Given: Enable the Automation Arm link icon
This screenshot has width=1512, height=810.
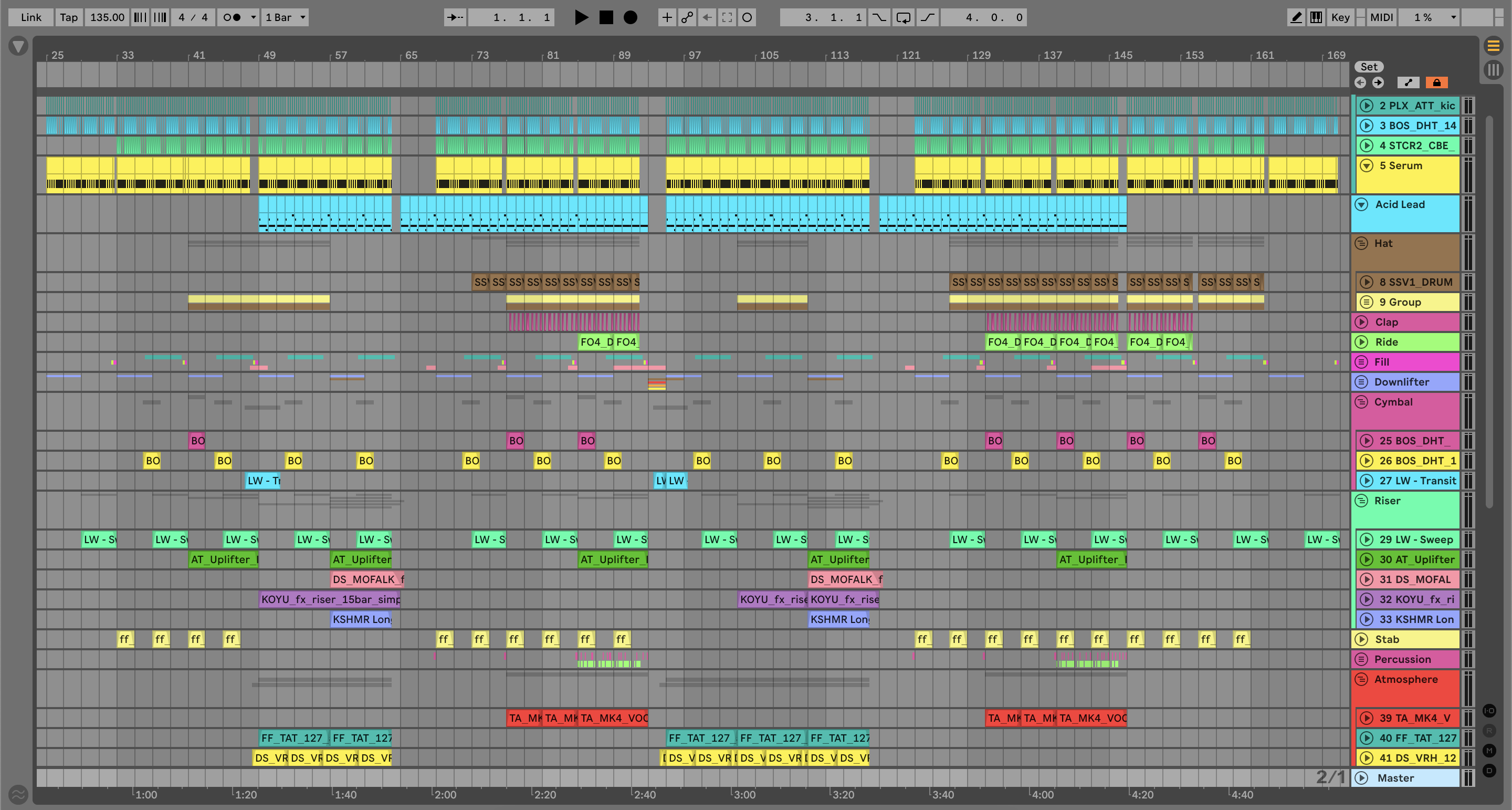Looking at the screenshot, I should pyautogui.click(x=687, y=18).
